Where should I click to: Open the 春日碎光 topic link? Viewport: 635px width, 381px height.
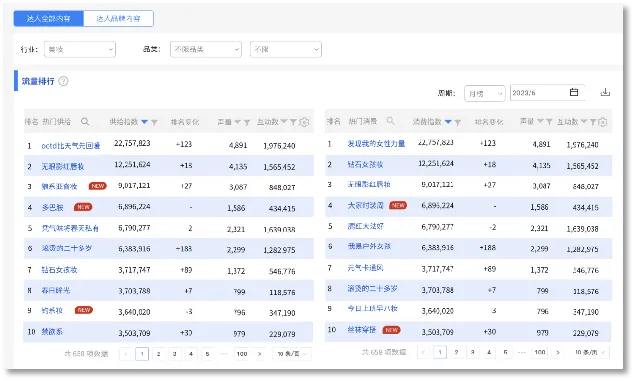[x=56, y=290]
